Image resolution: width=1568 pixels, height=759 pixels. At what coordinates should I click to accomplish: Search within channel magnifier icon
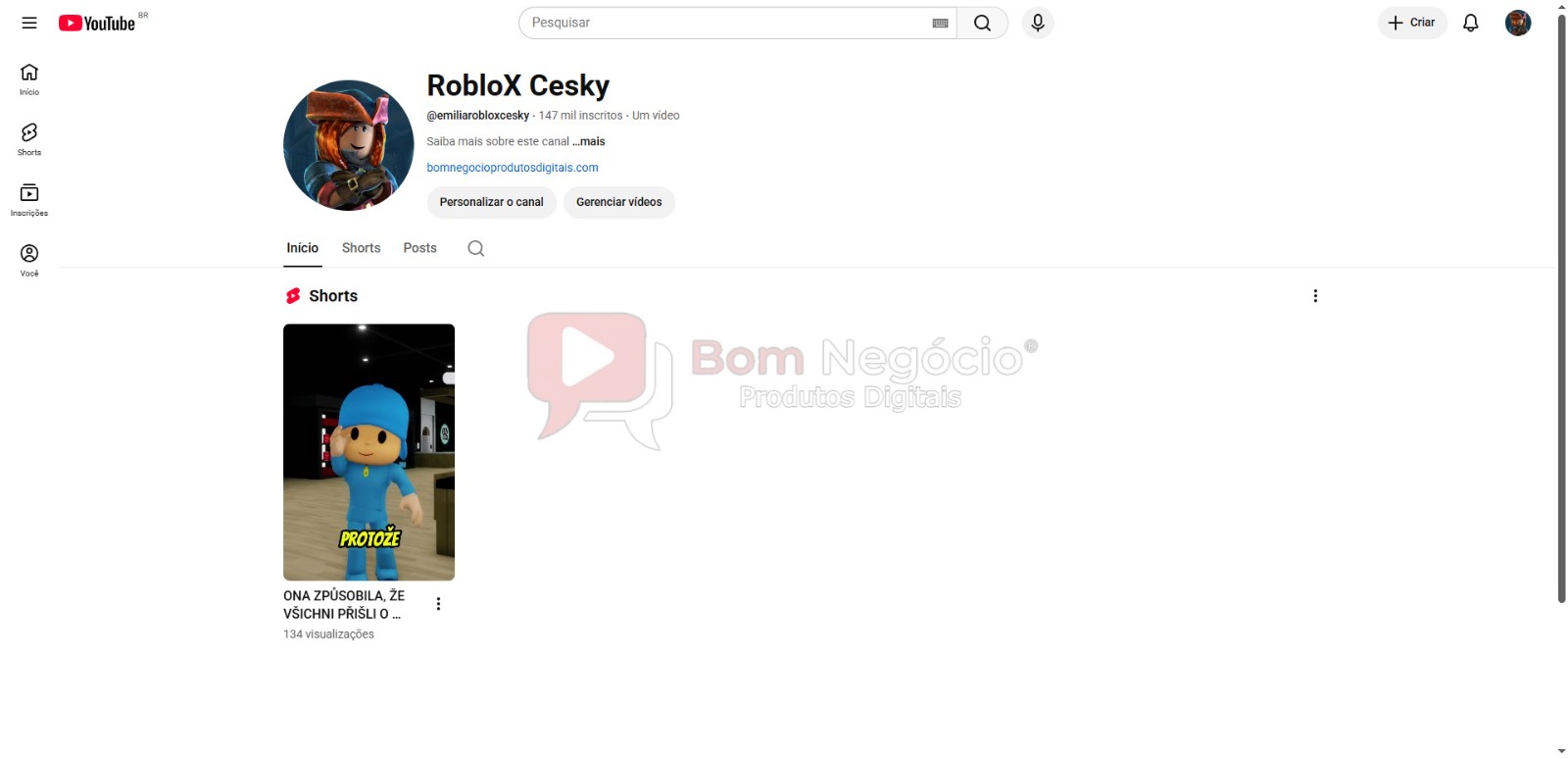(x=476, y=248)
